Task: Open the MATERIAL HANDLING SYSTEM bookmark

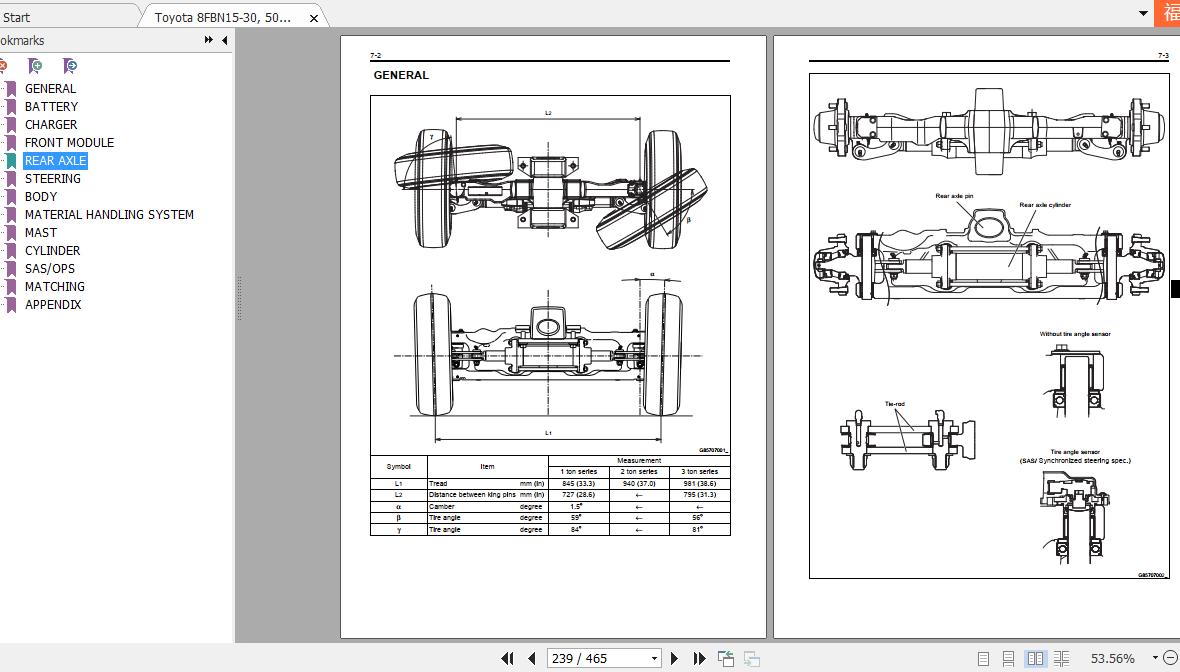Action: click(x=109, y=214)
